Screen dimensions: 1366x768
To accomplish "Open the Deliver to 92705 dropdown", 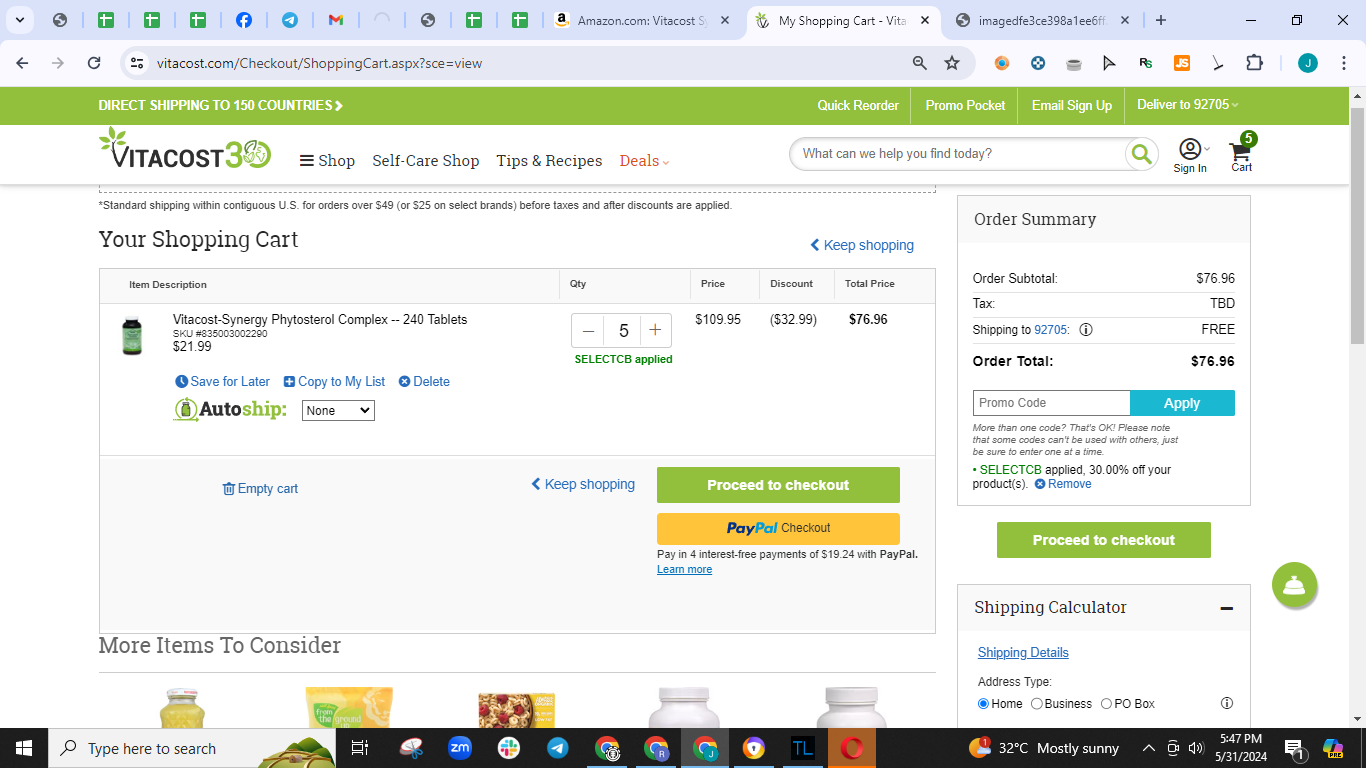I will pyautogui.click(x=1187, y=105).
